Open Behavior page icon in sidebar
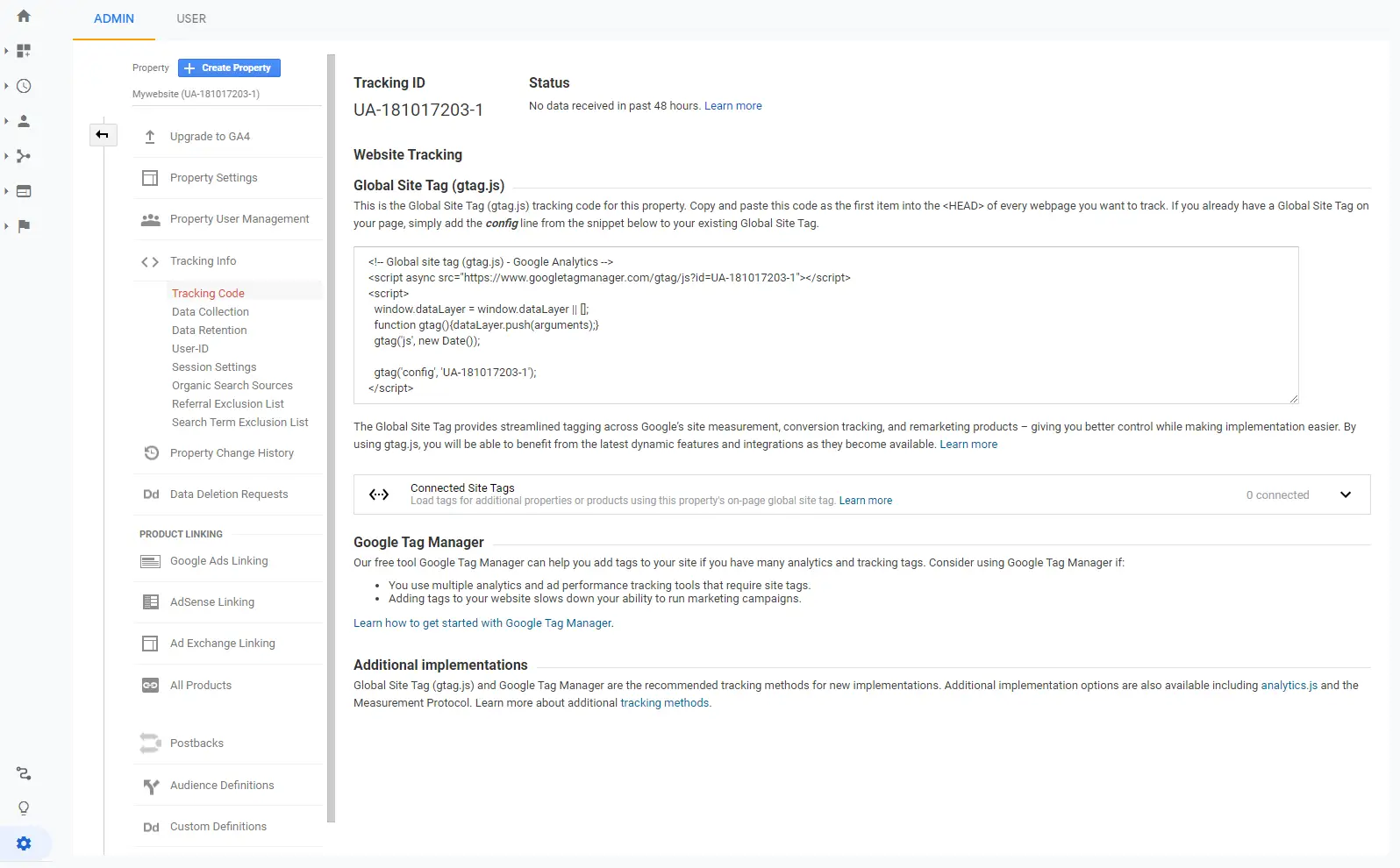 pos(24,191)
